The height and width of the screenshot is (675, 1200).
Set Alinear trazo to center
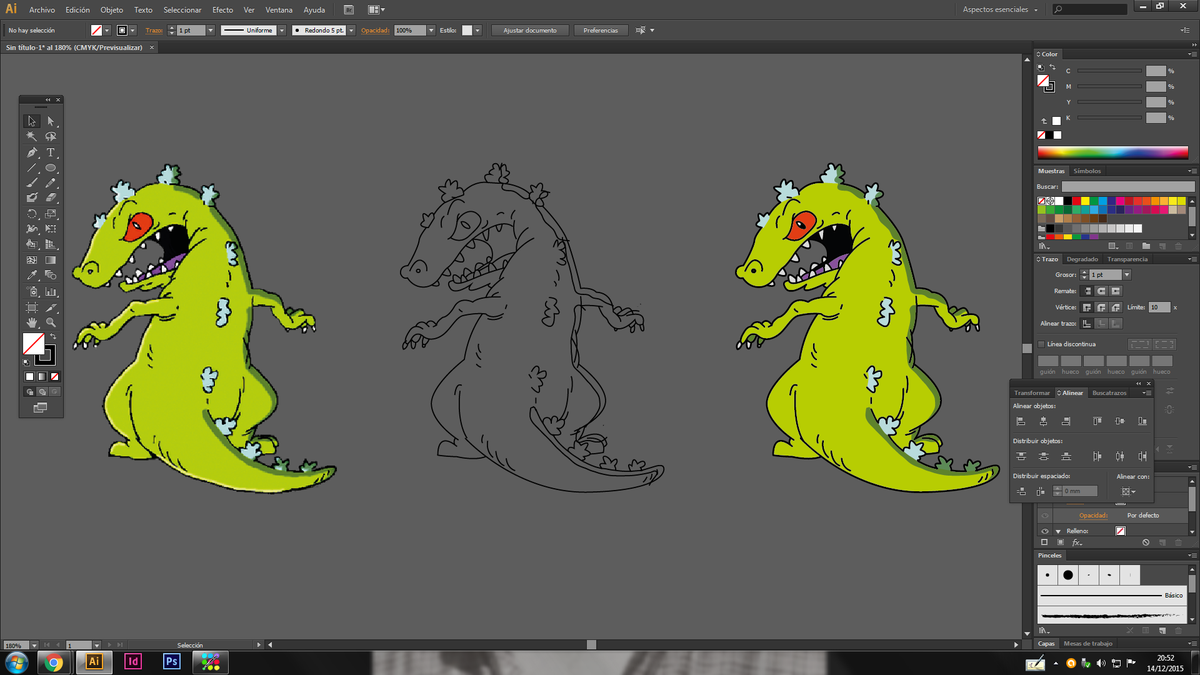[x=1088, y=323]
